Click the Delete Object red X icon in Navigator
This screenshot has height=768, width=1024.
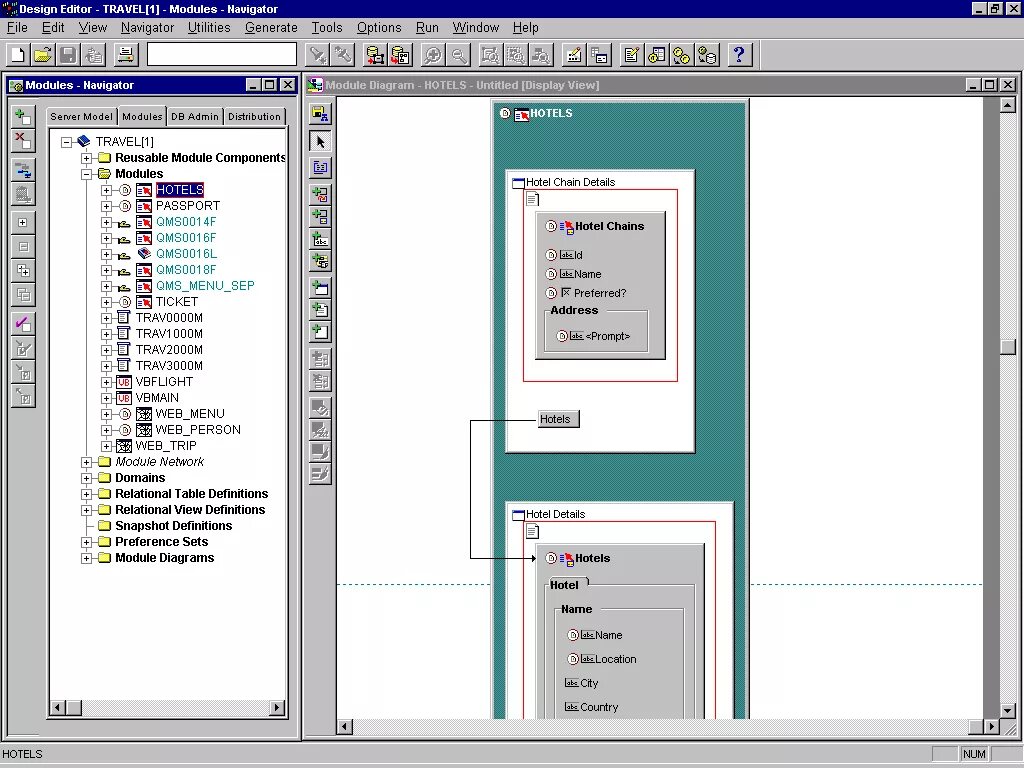tap(23, 140)
